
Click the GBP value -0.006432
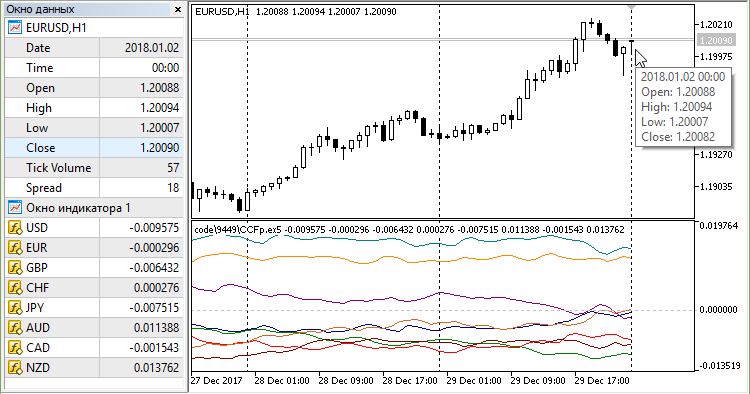tap(154, 268)
